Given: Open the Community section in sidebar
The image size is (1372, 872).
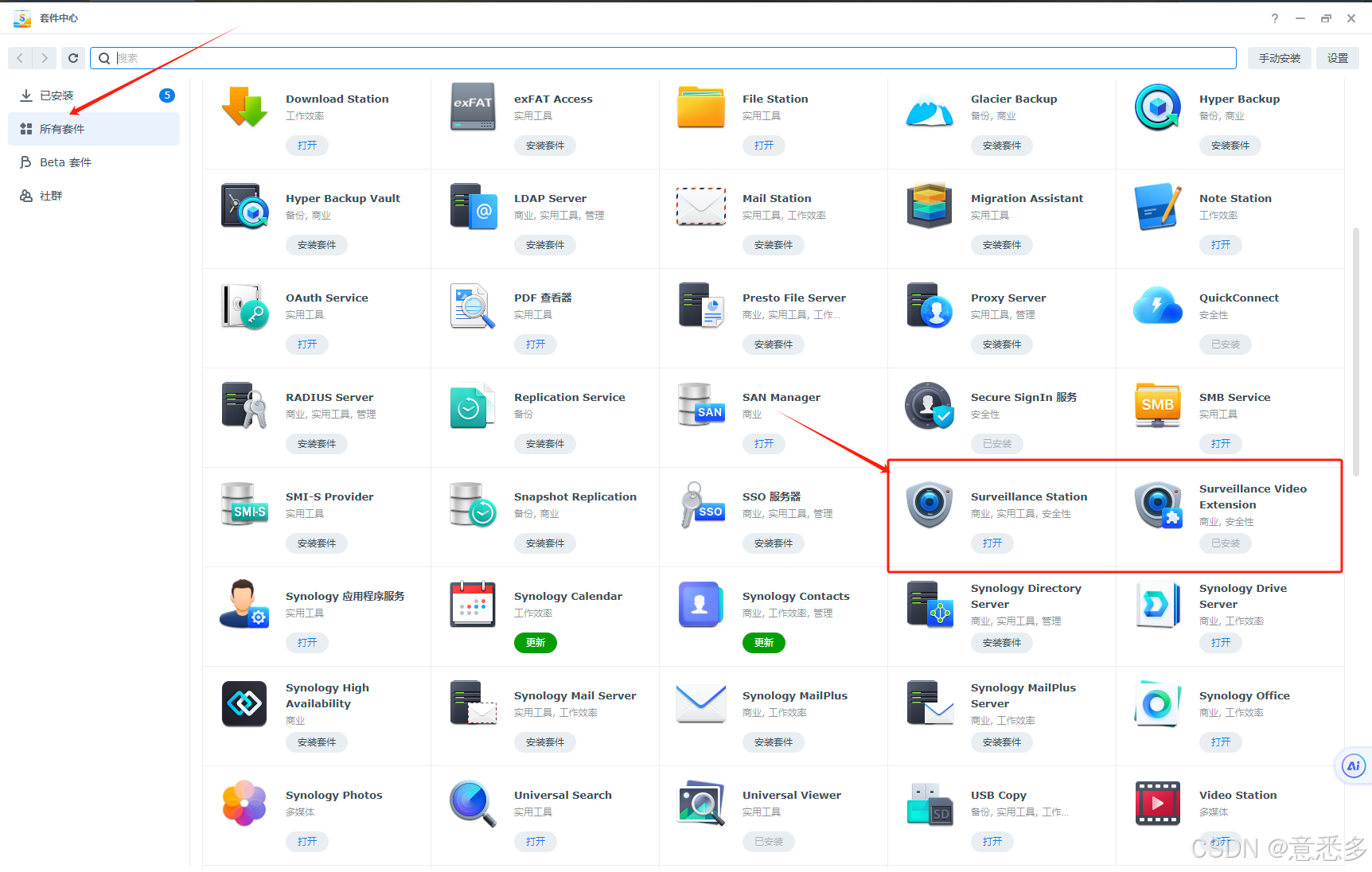Looking at the screenshot, I should point(94,196).
